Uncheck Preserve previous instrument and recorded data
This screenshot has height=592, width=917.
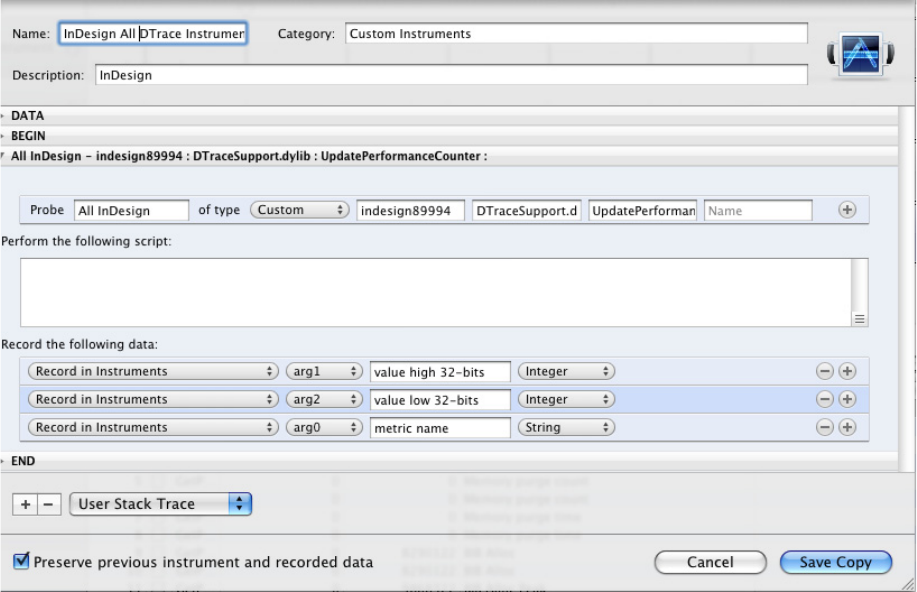pyautogui.click(x=21, y=561)
